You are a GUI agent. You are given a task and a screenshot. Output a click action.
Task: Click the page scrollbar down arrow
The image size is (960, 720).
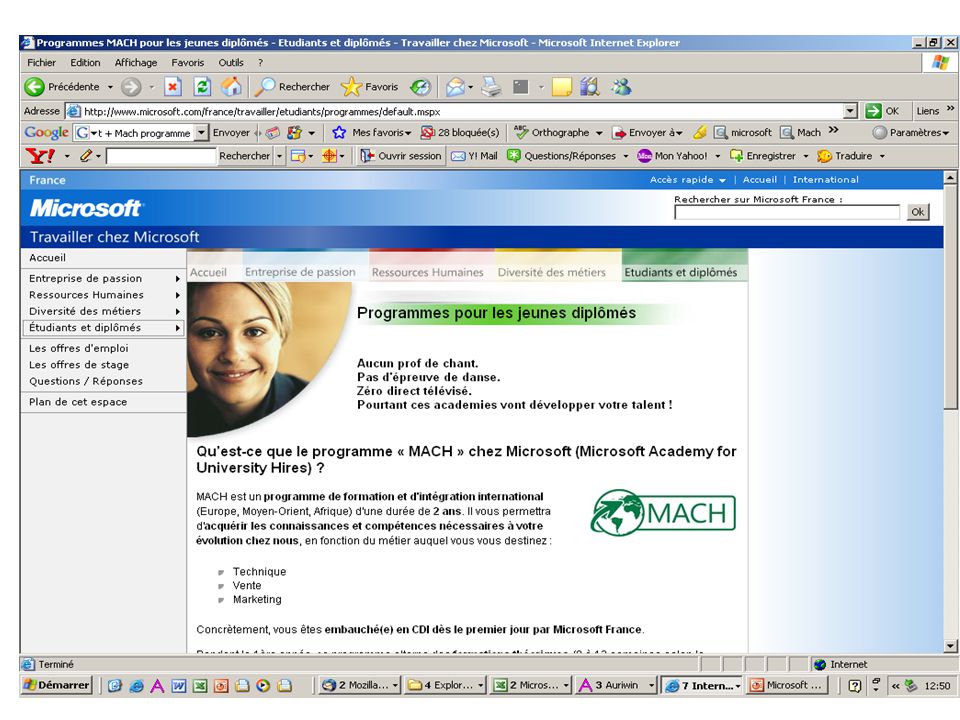coord(950,646)
